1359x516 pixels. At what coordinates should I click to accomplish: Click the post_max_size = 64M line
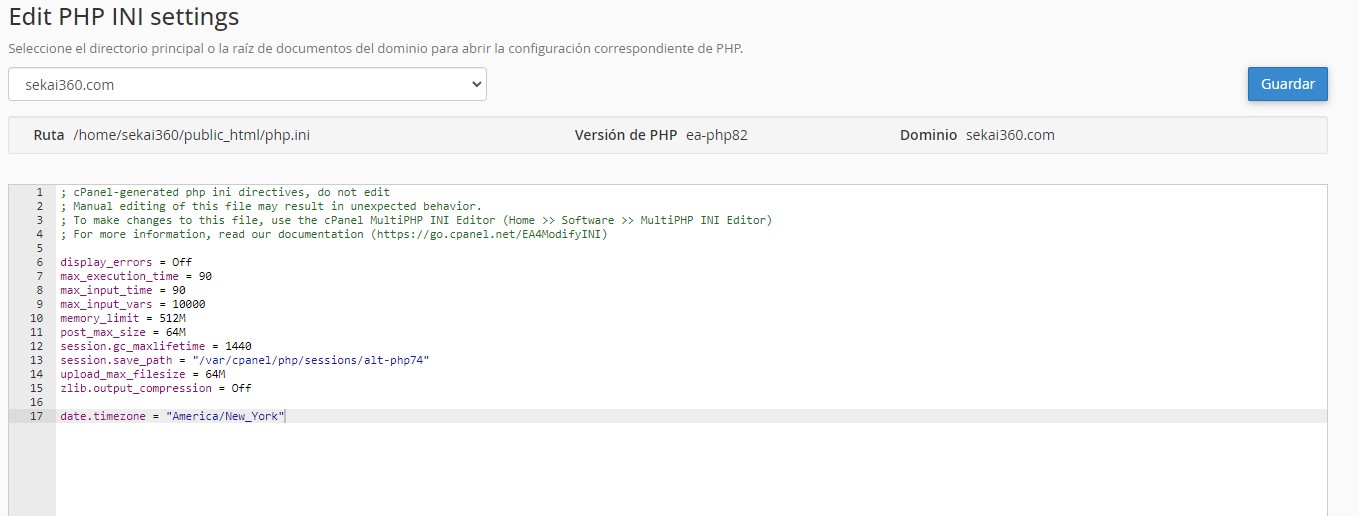tap(123, 332)
